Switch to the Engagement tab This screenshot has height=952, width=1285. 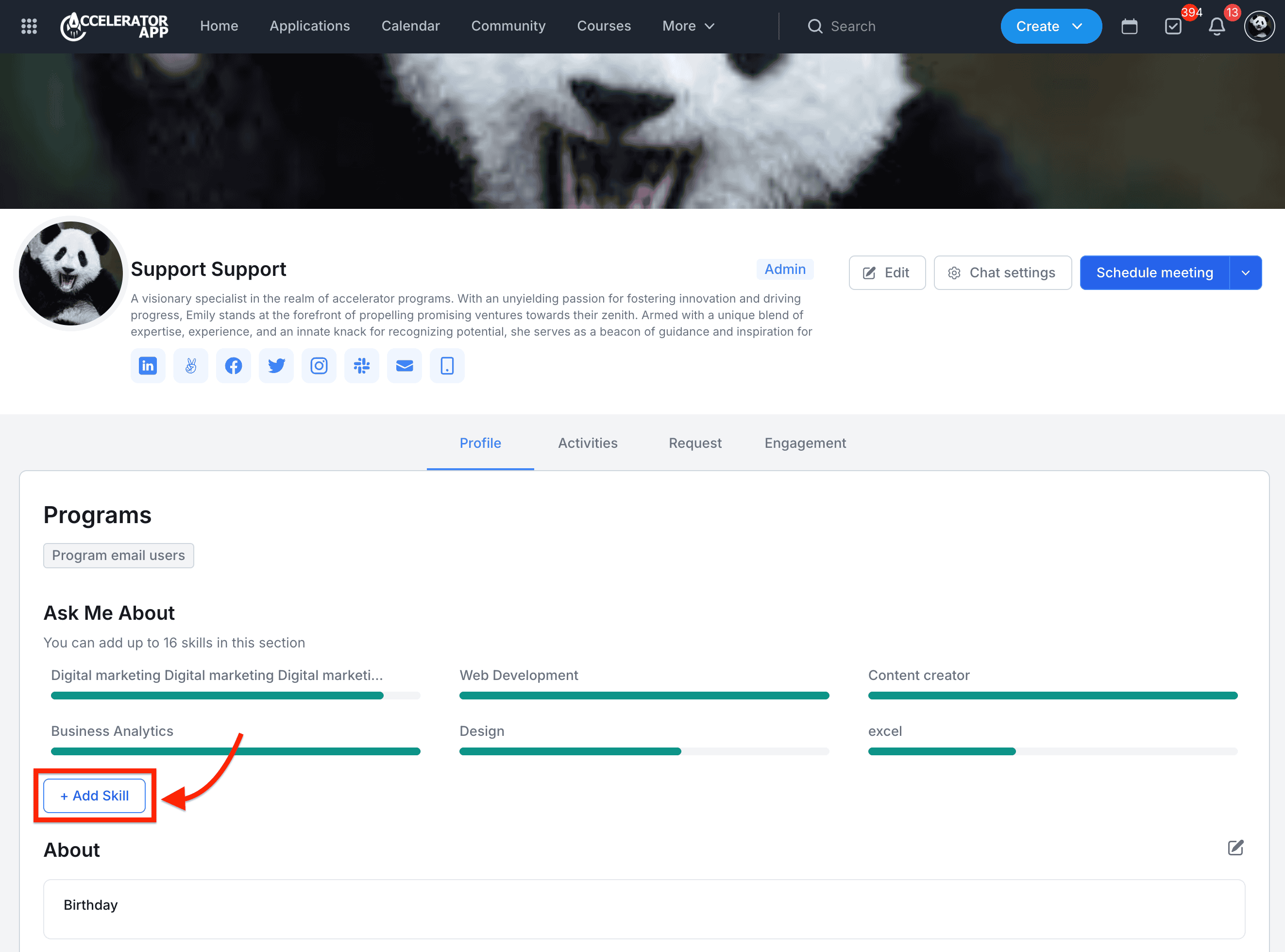[804, 443]
